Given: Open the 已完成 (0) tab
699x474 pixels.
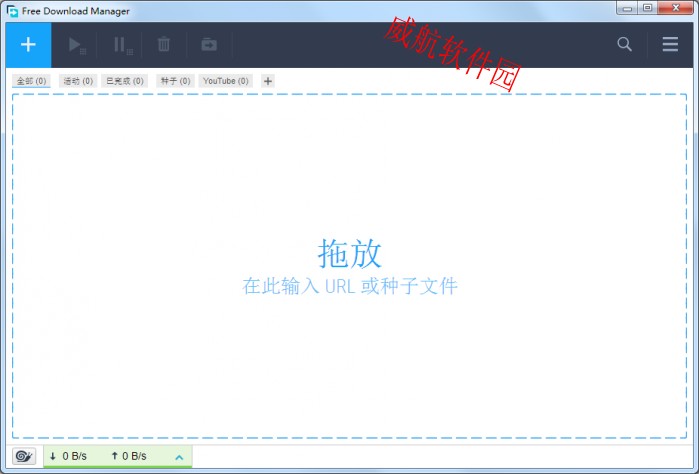Looking at the screenshot, I should (x=125, y=81).
